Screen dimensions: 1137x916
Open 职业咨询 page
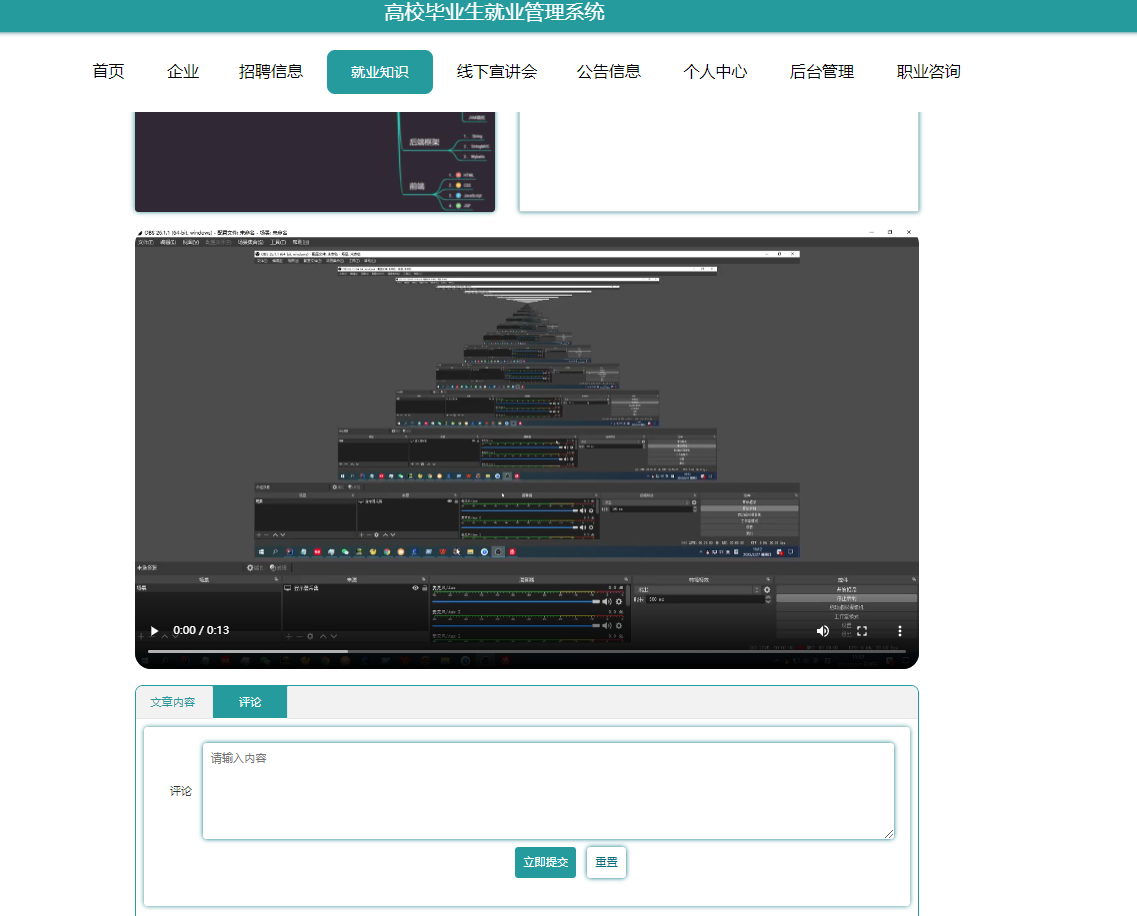[928, 71]
